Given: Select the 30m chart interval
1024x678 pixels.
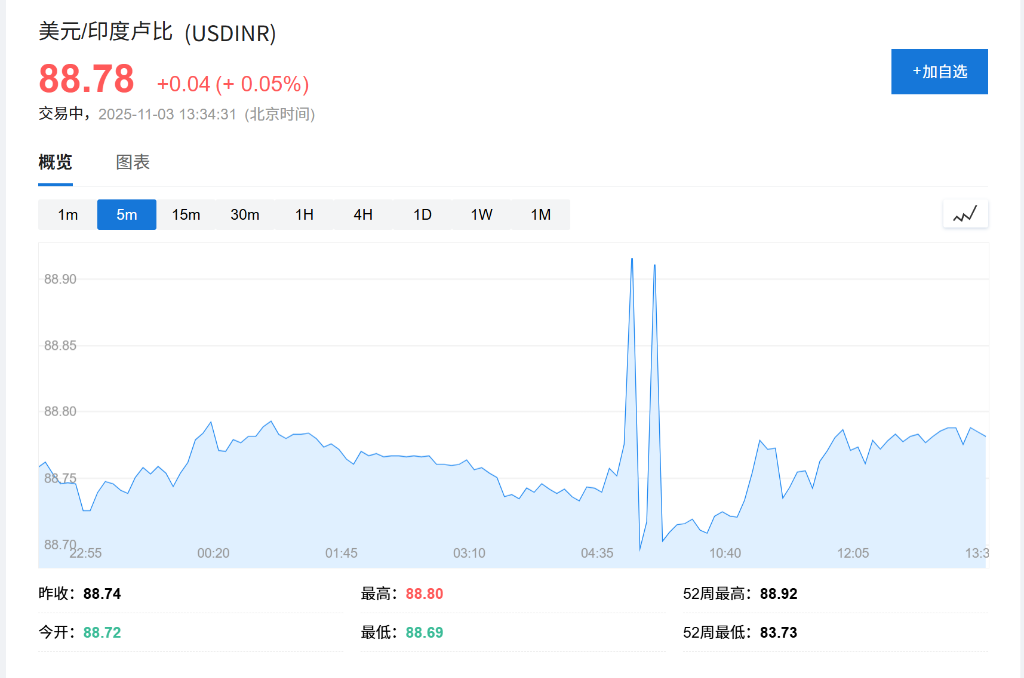Looking at the screenshot, I should 245,214.
